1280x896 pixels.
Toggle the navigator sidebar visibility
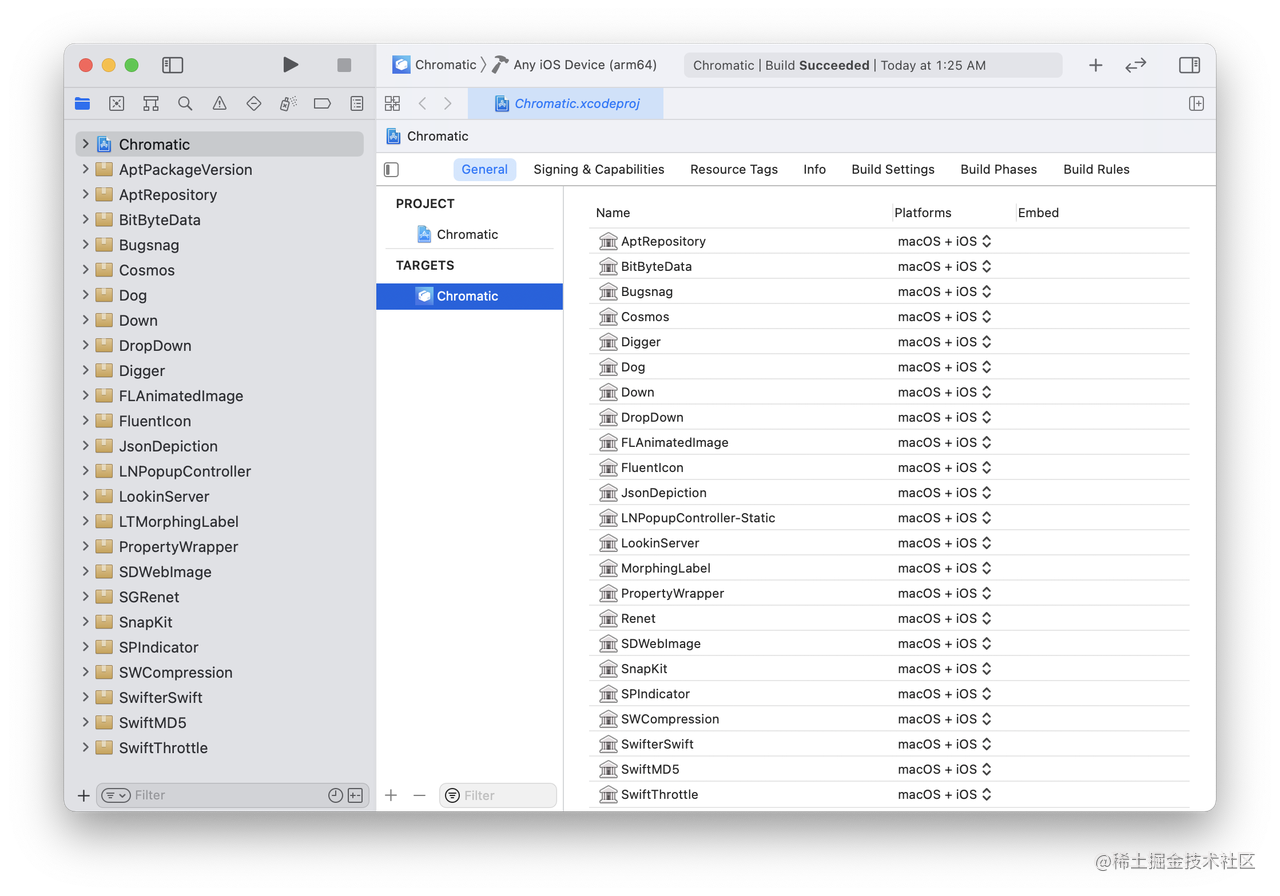[172, 65]
